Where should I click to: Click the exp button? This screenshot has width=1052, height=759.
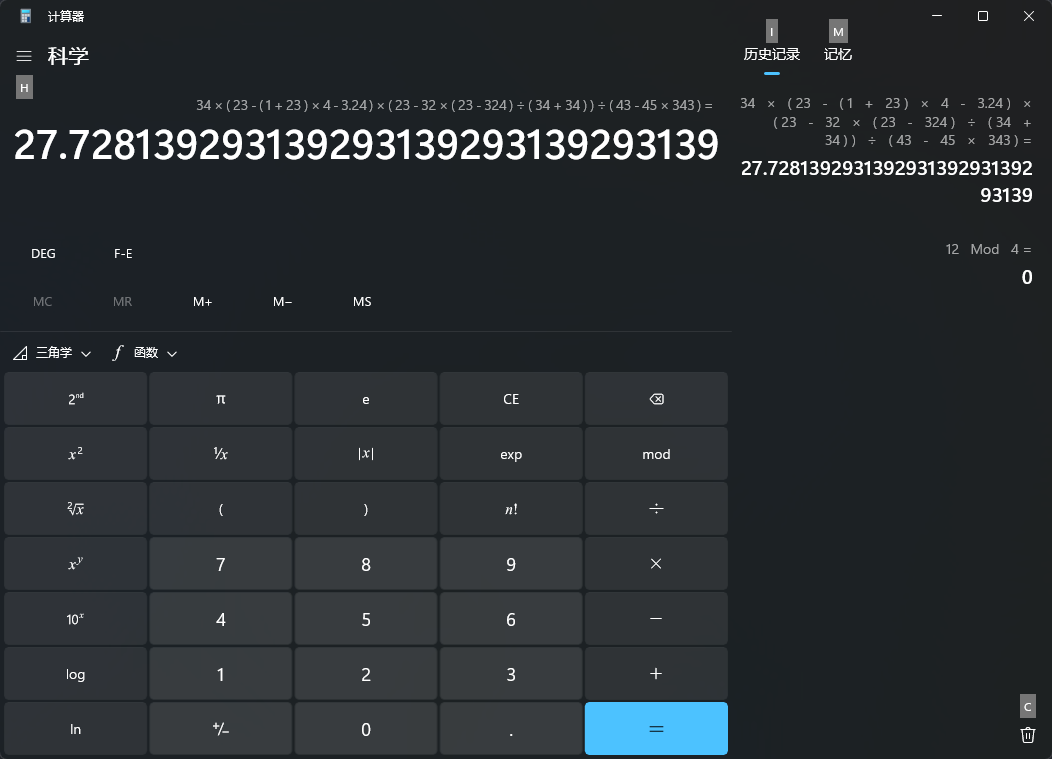point(511,454)
